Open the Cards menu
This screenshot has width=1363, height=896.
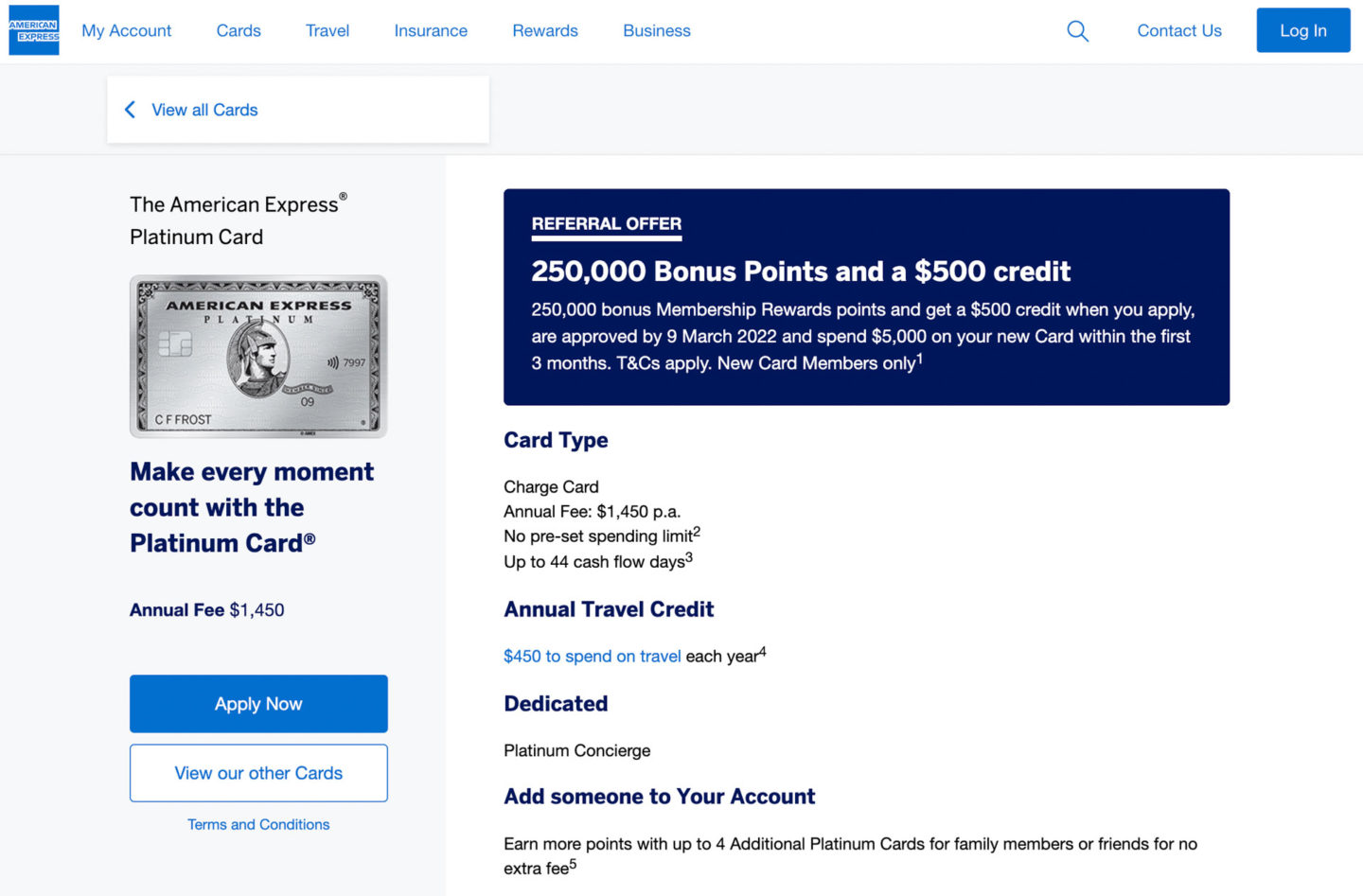click(x=239, y=31)
